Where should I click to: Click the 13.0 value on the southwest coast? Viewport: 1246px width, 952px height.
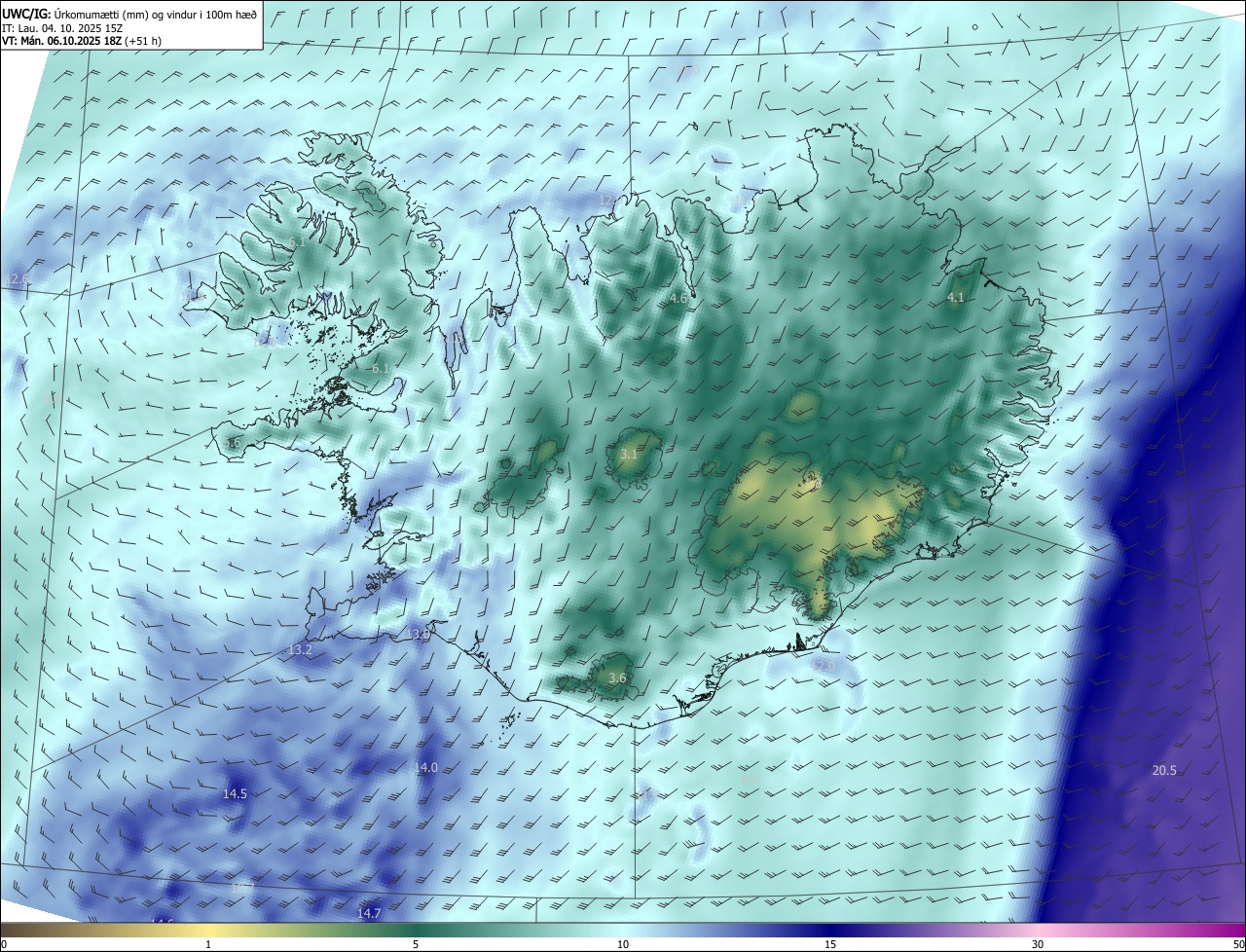tap(418, 634)
